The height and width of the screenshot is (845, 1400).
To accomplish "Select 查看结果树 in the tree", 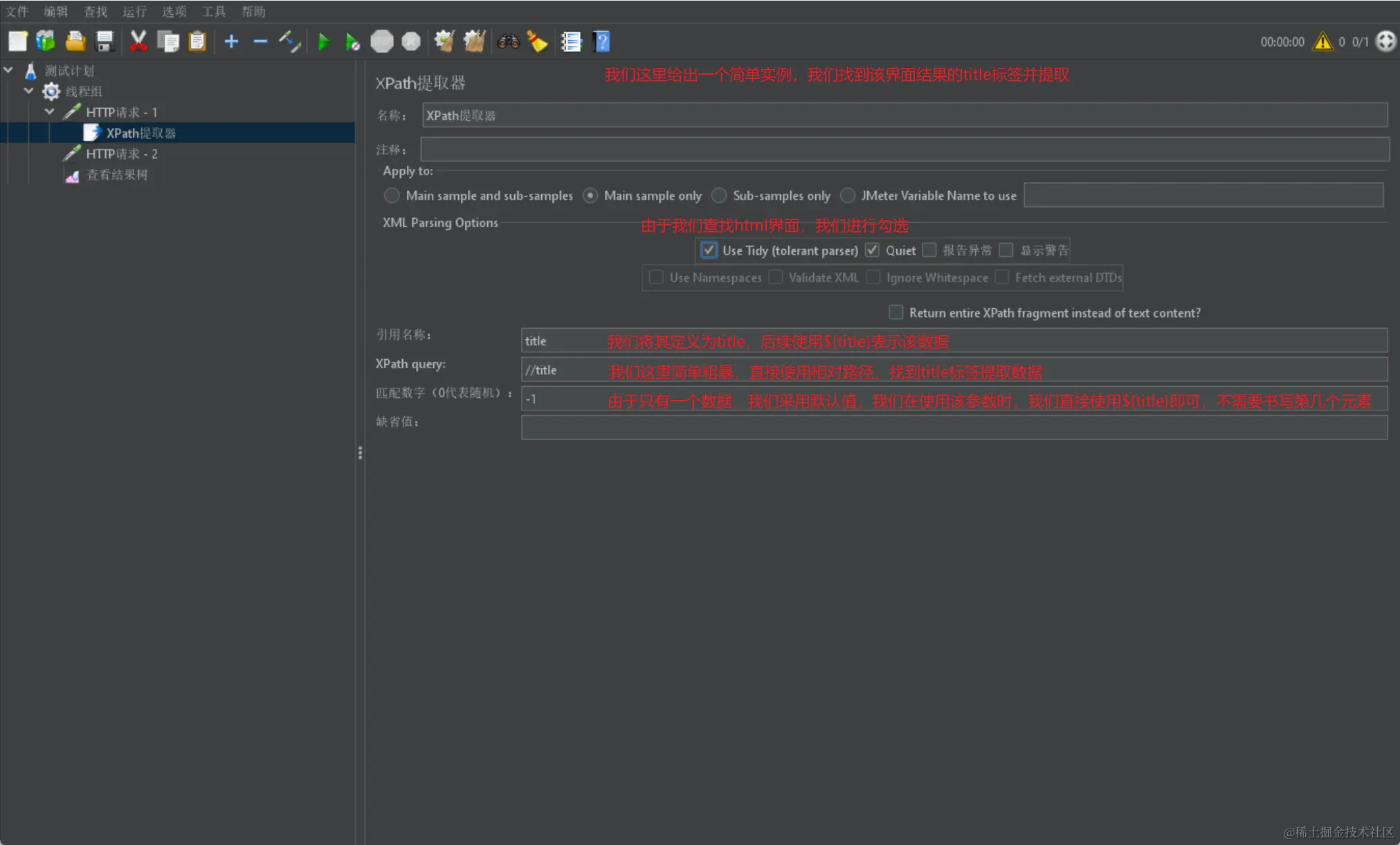I will pos(117,174).
